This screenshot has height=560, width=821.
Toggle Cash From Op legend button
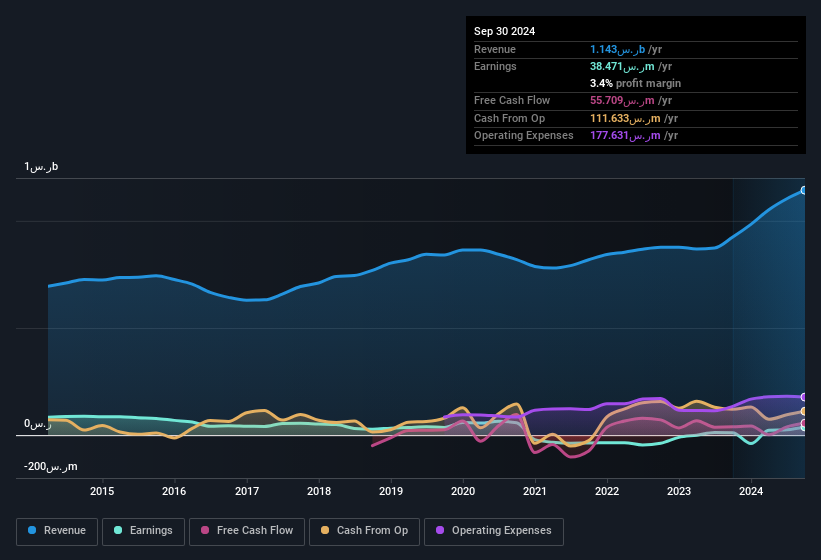tap(363, 531)
